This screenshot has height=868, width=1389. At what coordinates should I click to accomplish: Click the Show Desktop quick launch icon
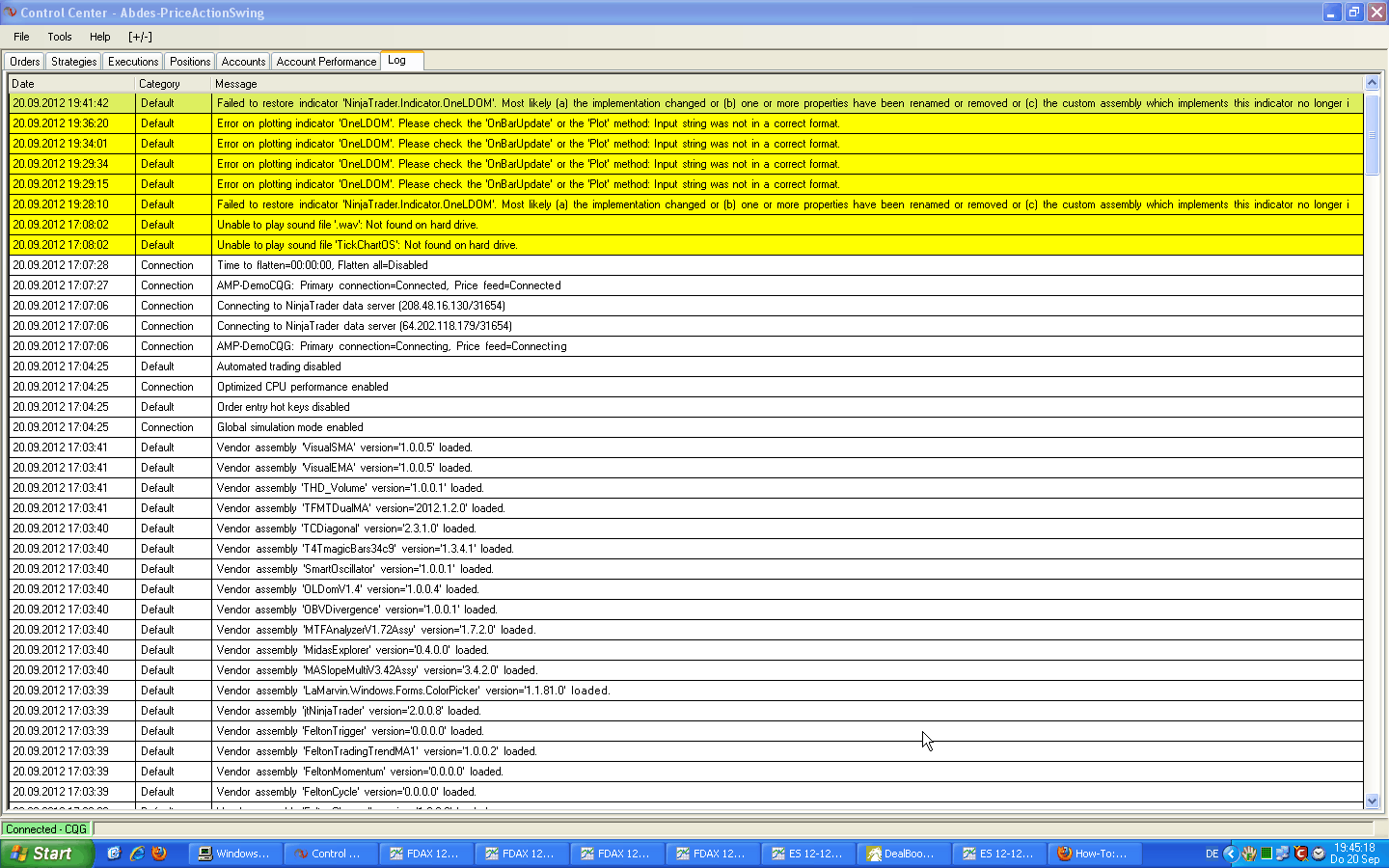(114, 854)
